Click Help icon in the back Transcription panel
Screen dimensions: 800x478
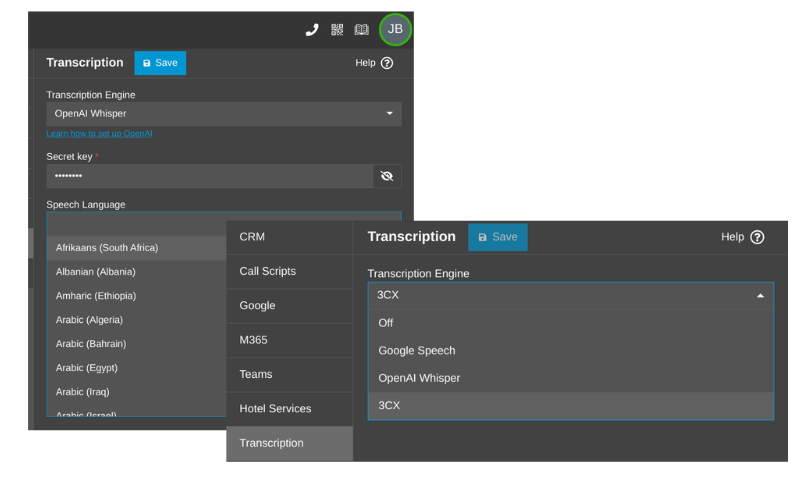pyautogui.click(x=387, y=63)
